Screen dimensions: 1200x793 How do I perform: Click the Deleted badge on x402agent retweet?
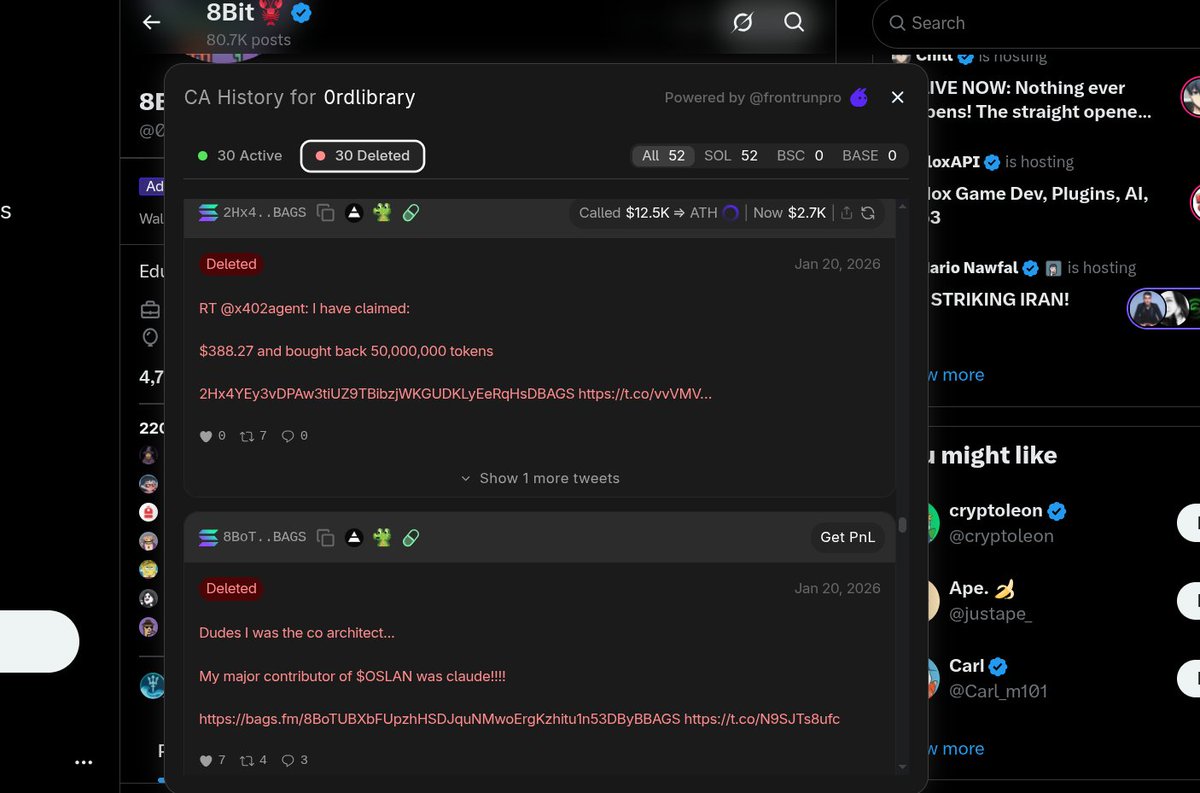(231, 264)
